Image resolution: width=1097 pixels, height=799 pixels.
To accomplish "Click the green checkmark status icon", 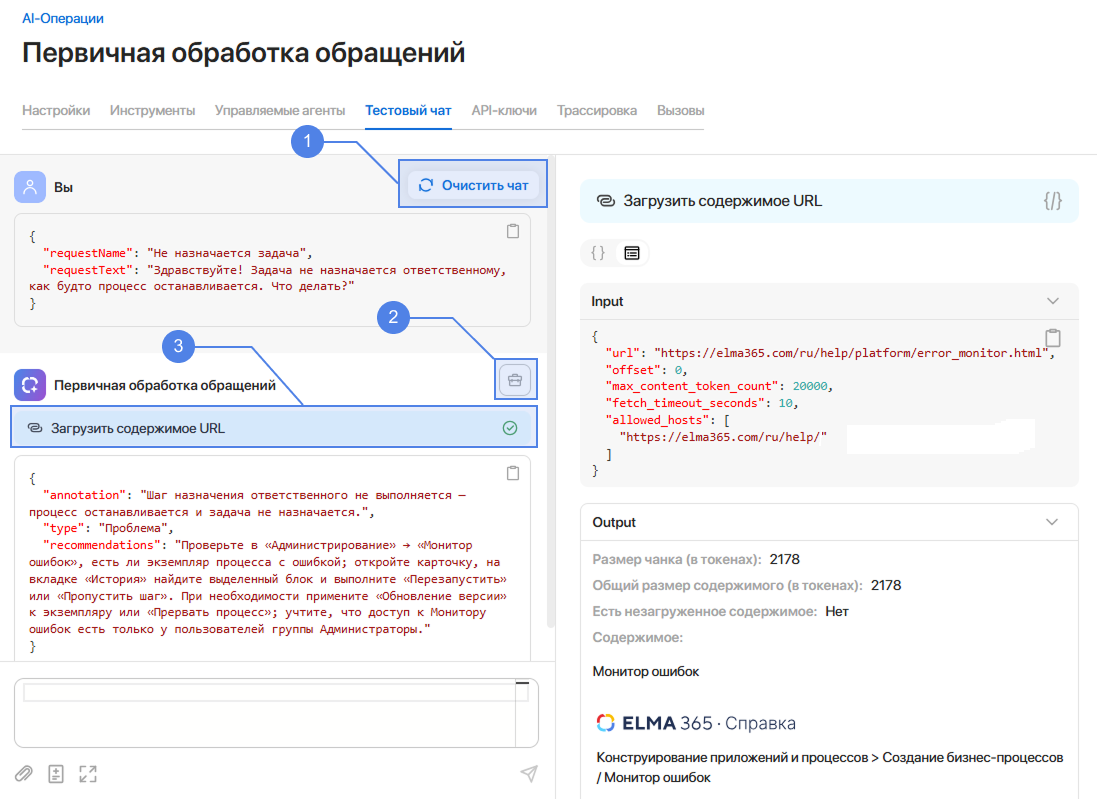I will [510, 426].
